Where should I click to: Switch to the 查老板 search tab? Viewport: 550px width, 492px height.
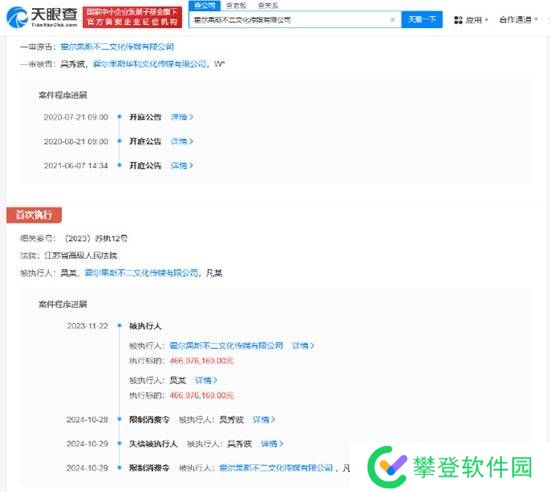tap(236, 5)
